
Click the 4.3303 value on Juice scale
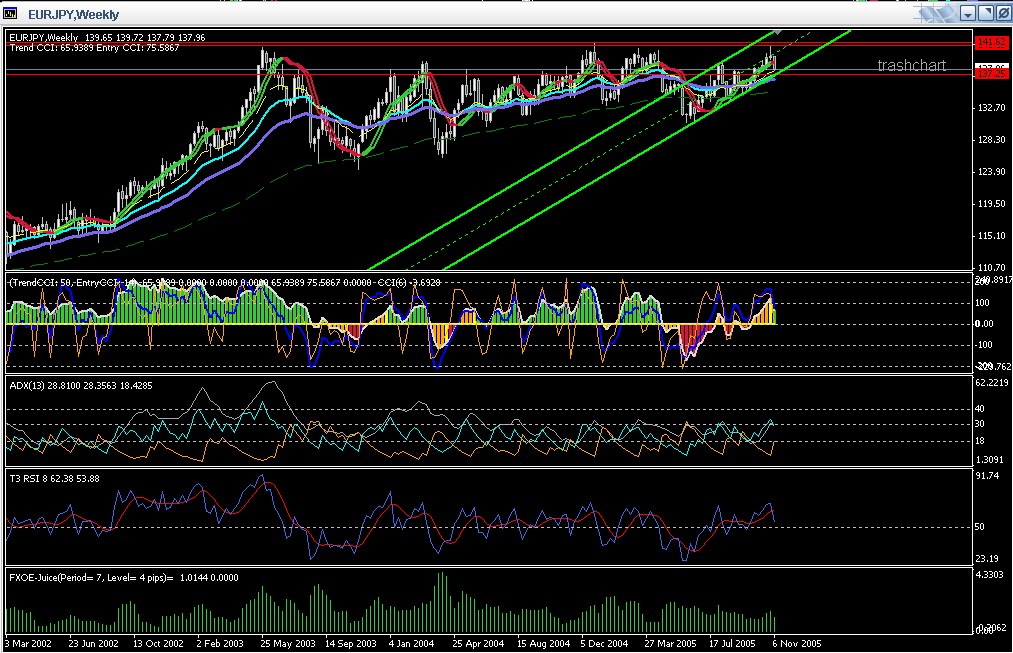coord(990,574)
